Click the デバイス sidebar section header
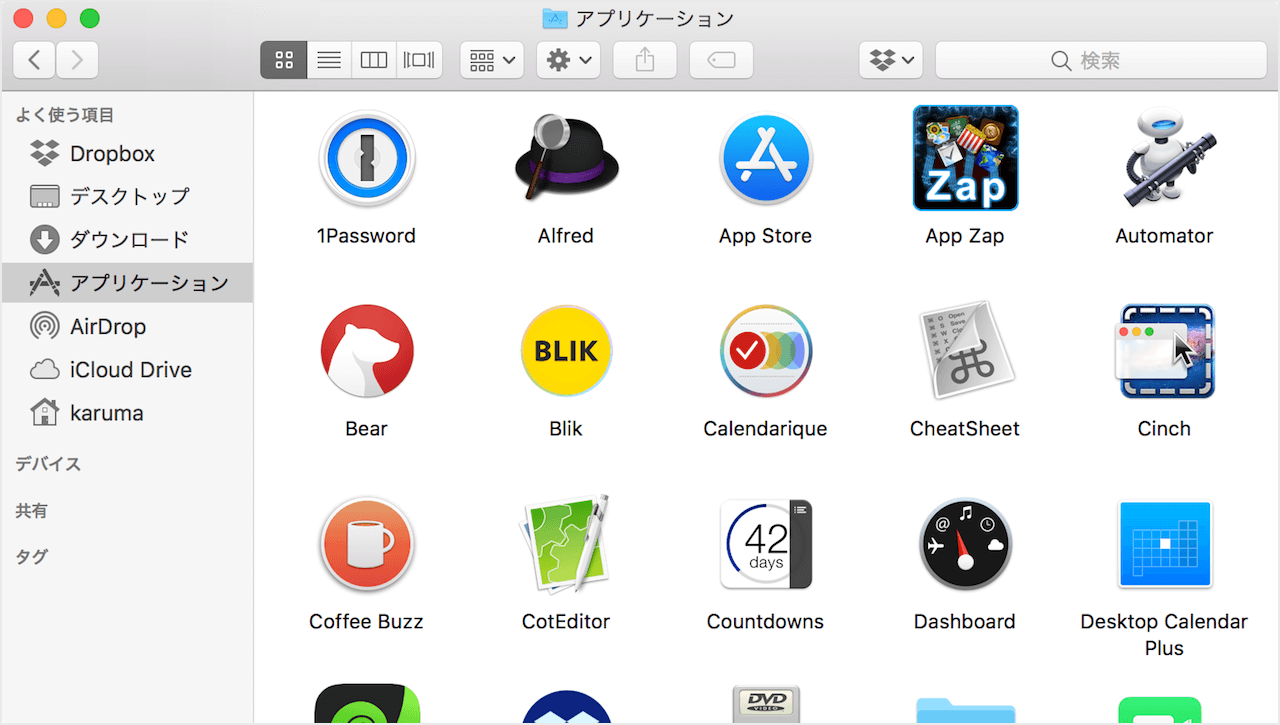The height and width of the screenshot is (725, 1280). coord(48,464)
